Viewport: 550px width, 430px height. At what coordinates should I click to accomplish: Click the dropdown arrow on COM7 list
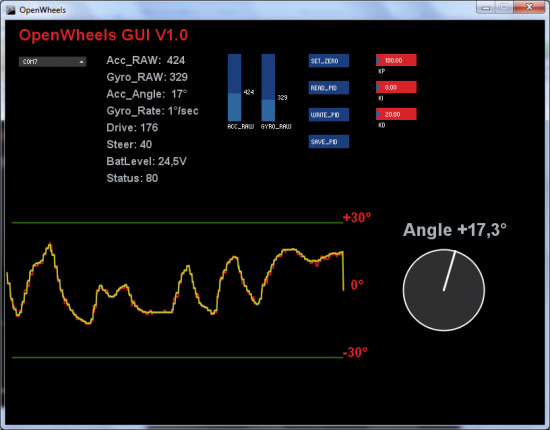pos(81,62)
